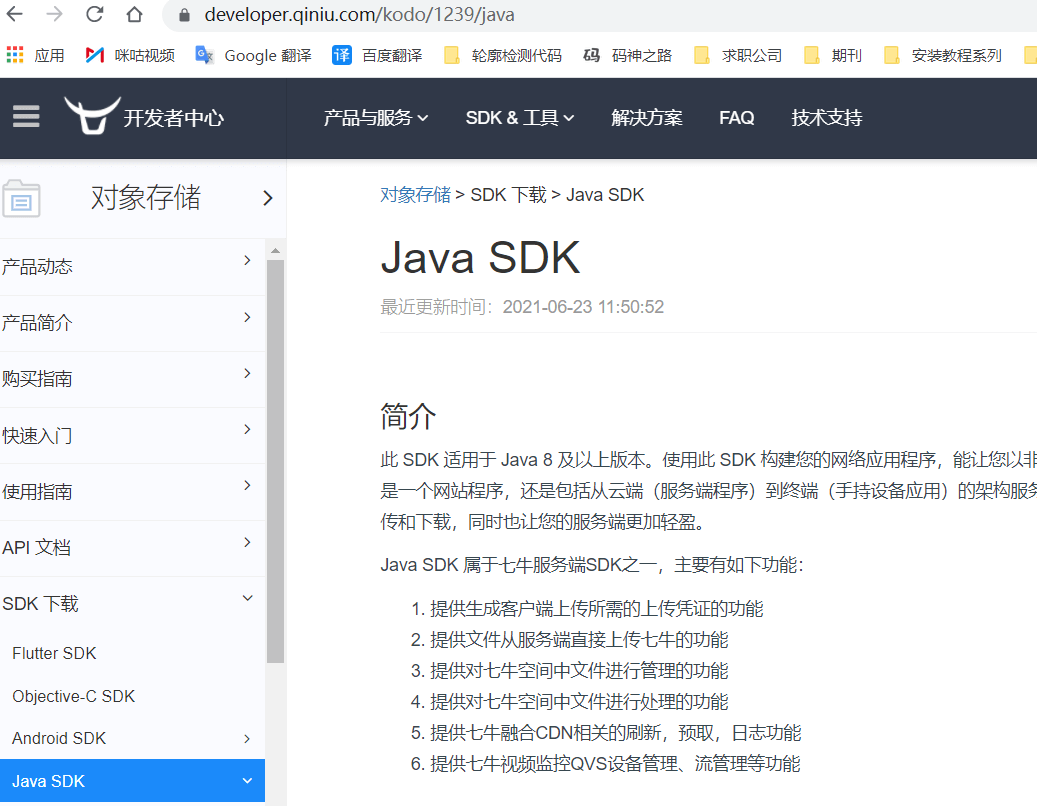Screen dimensions: 1037x806
Task: Open the 安装教程系列 bookmark folder
Action: tap(942, 55)
